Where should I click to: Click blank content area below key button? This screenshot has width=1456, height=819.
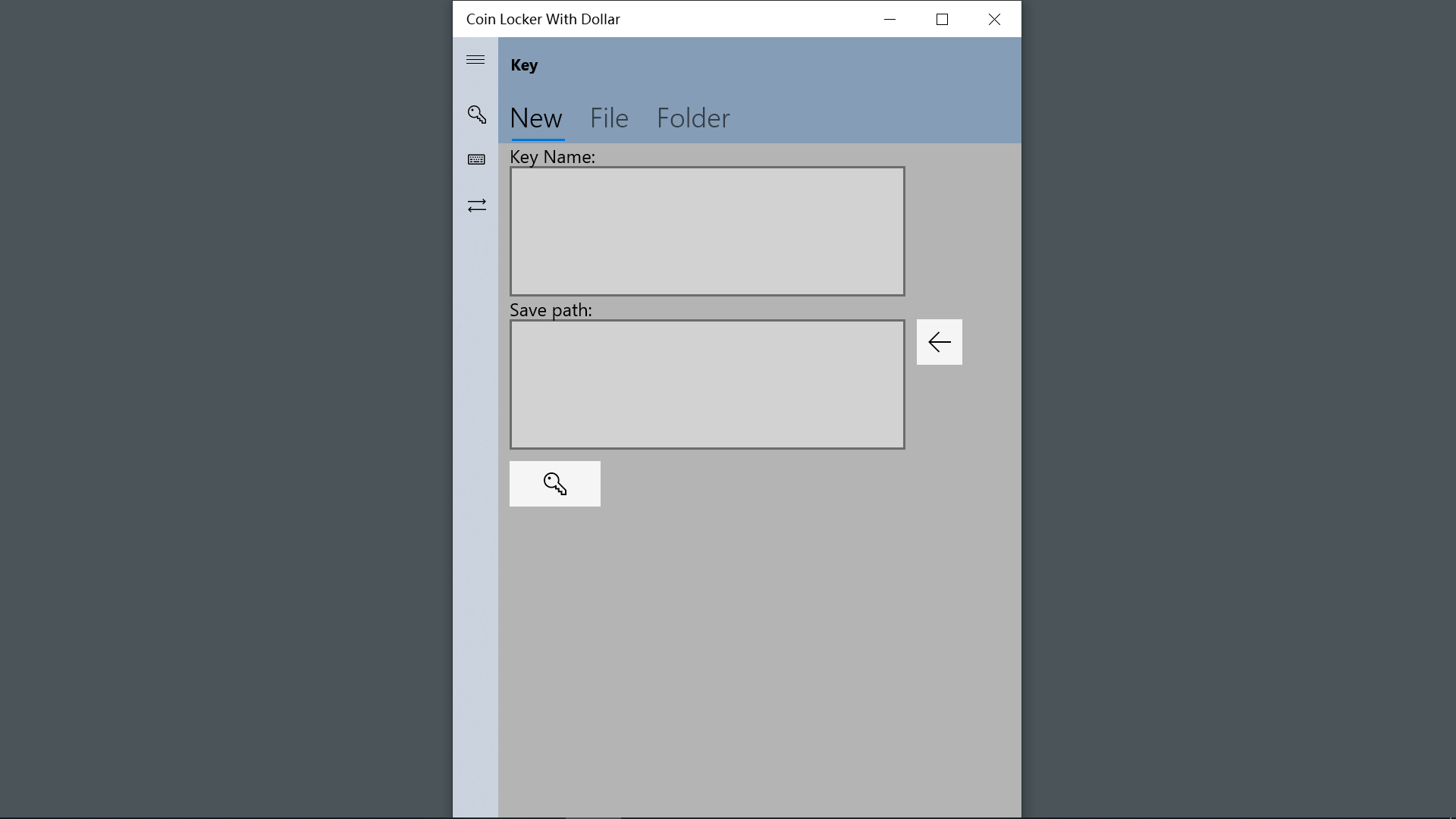pos(758,645)
